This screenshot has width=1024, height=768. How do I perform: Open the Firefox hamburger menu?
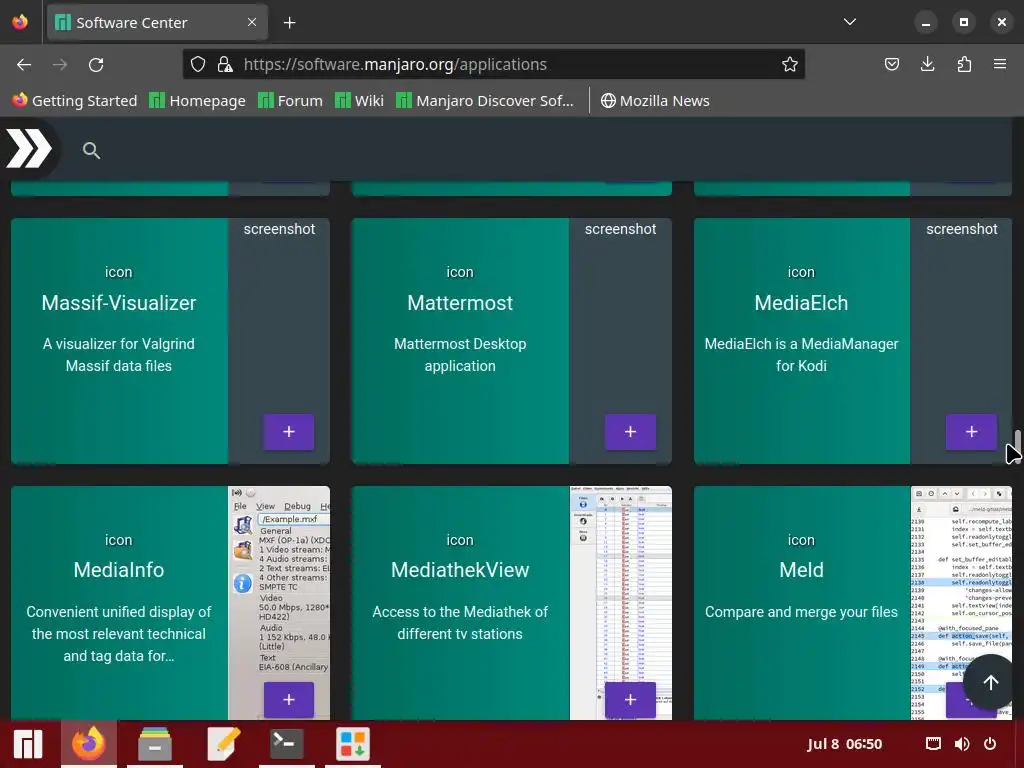point(1000,64)
